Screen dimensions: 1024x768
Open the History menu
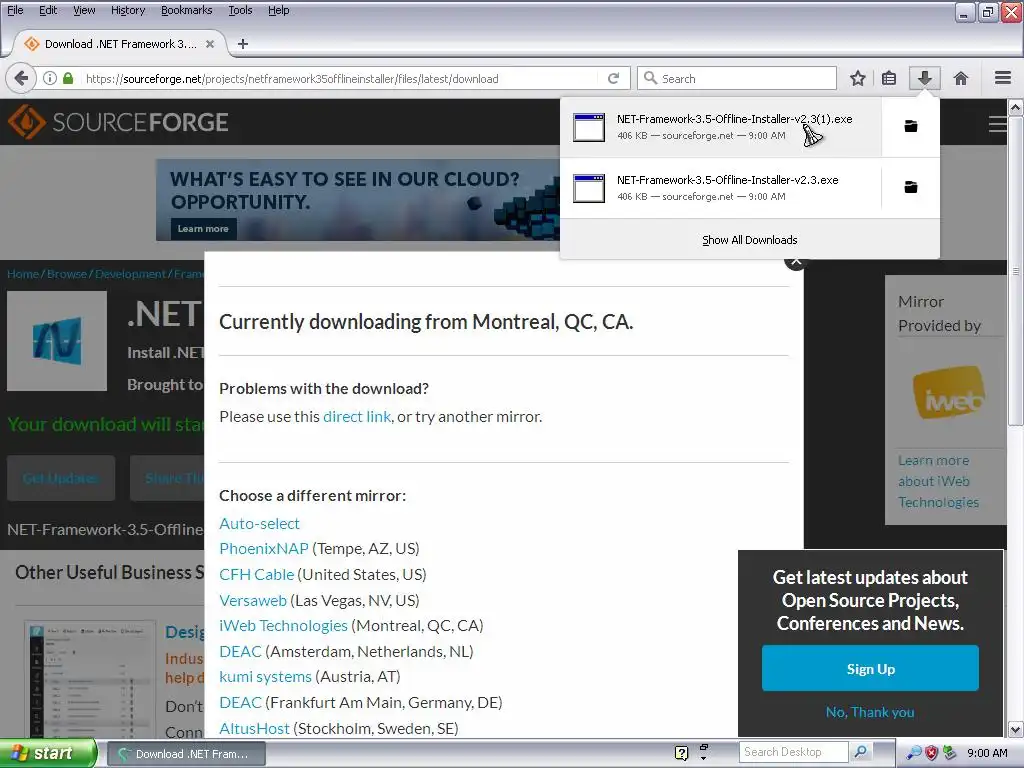pyautogui.click(x=127, y=10)
